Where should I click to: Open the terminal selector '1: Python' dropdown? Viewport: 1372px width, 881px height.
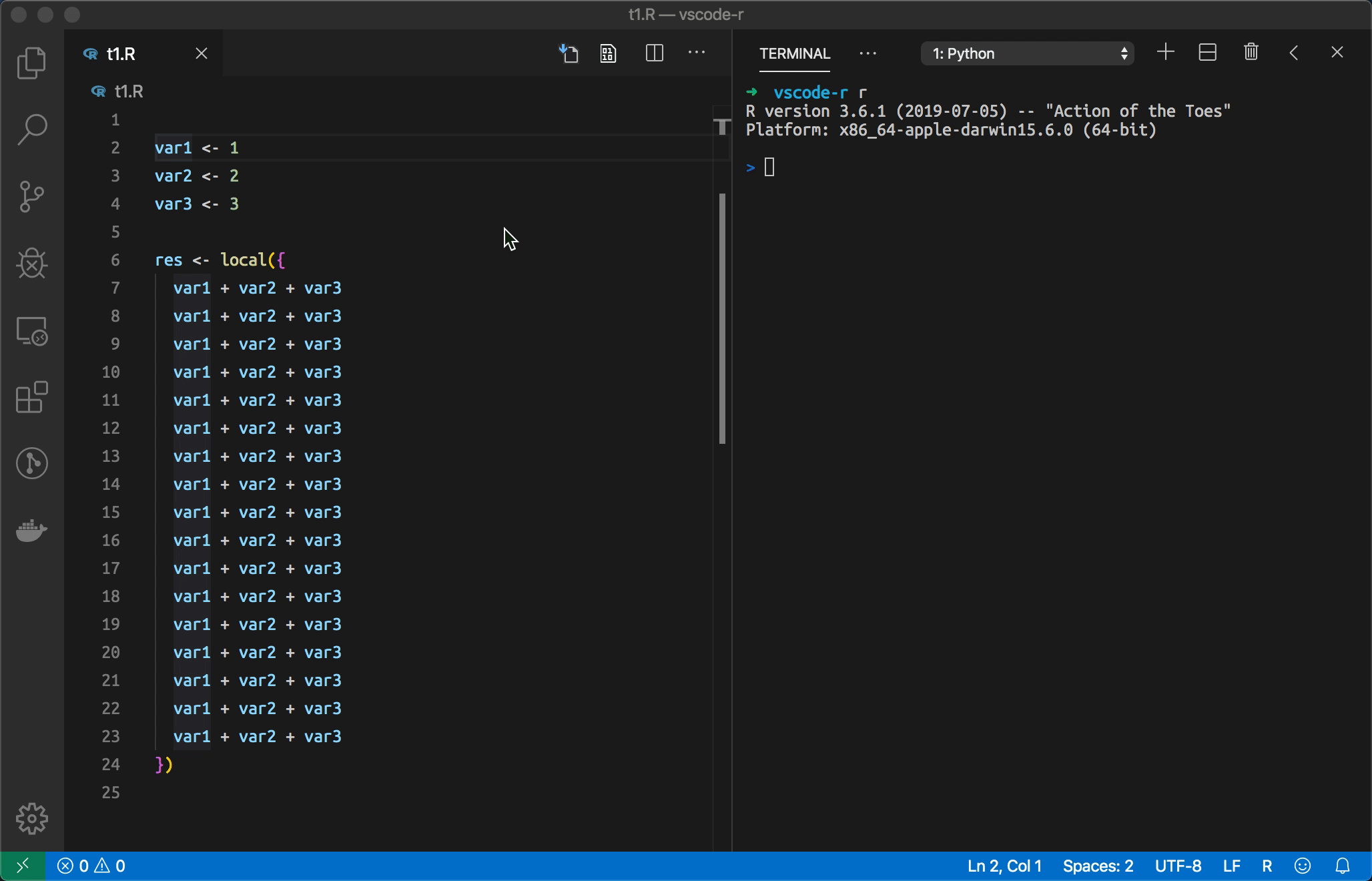pos(1027,53)
